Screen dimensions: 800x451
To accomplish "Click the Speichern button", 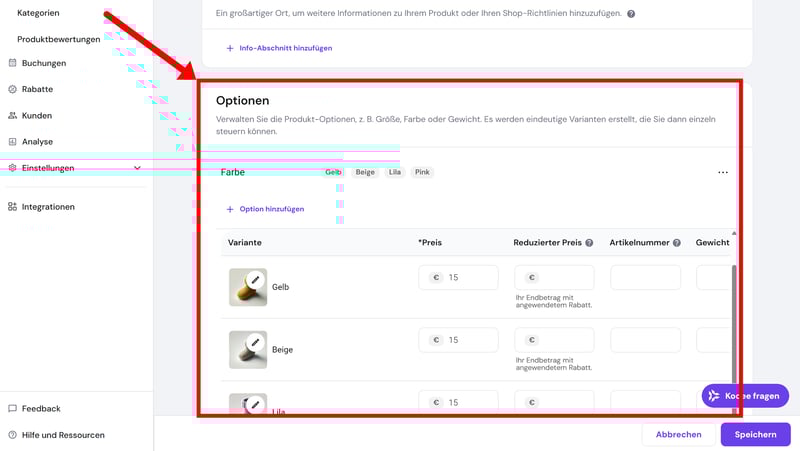I will click(x=756, y=435).
